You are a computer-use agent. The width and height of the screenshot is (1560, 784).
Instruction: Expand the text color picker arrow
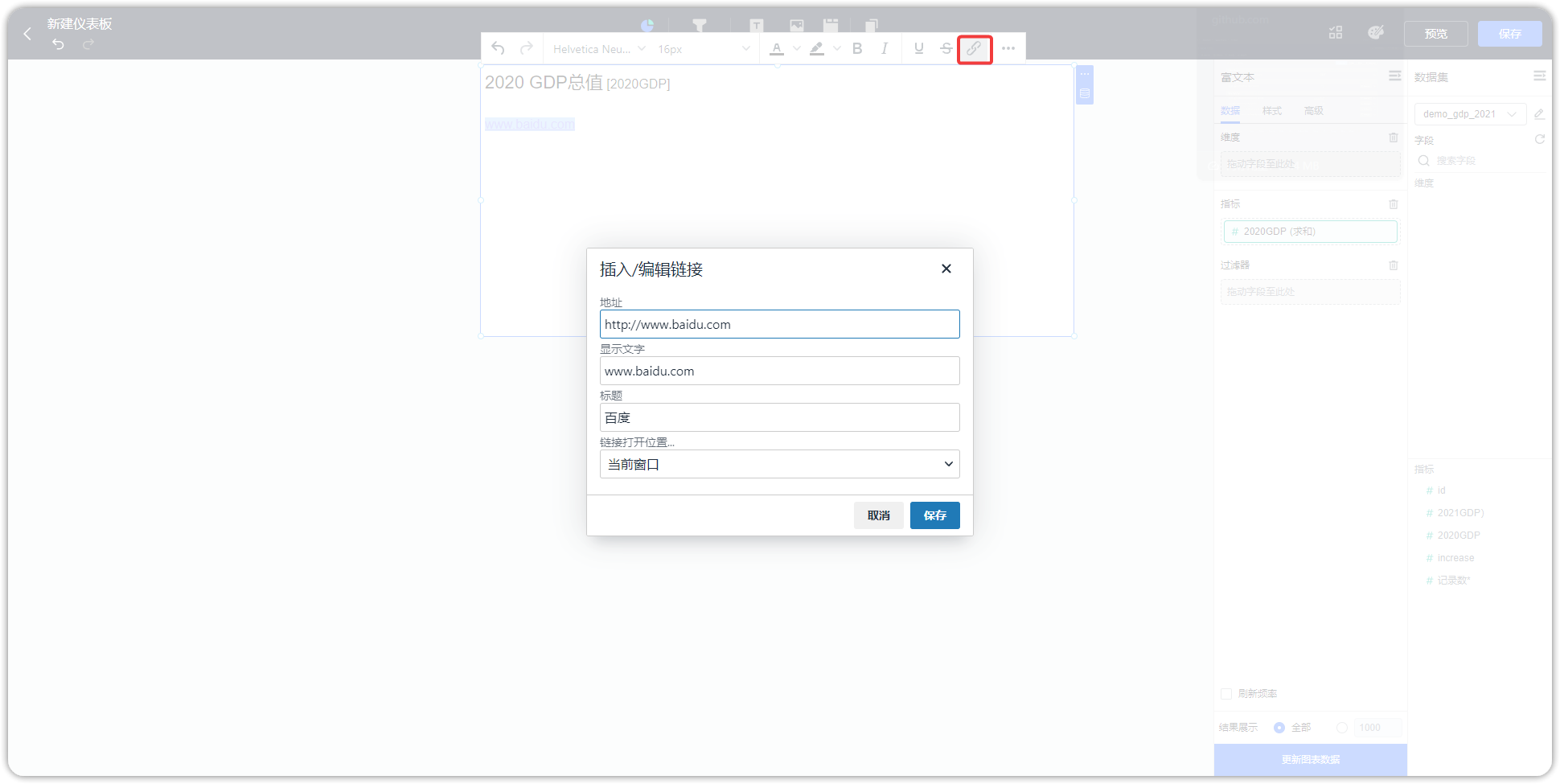797,48
